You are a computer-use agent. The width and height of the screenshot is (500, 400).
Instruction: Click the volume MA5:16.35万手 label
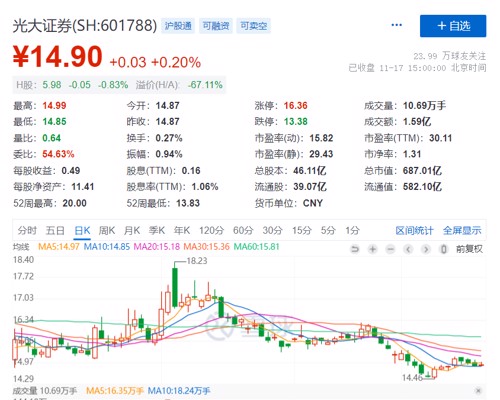pyautogui.click(x=115, y=391)
